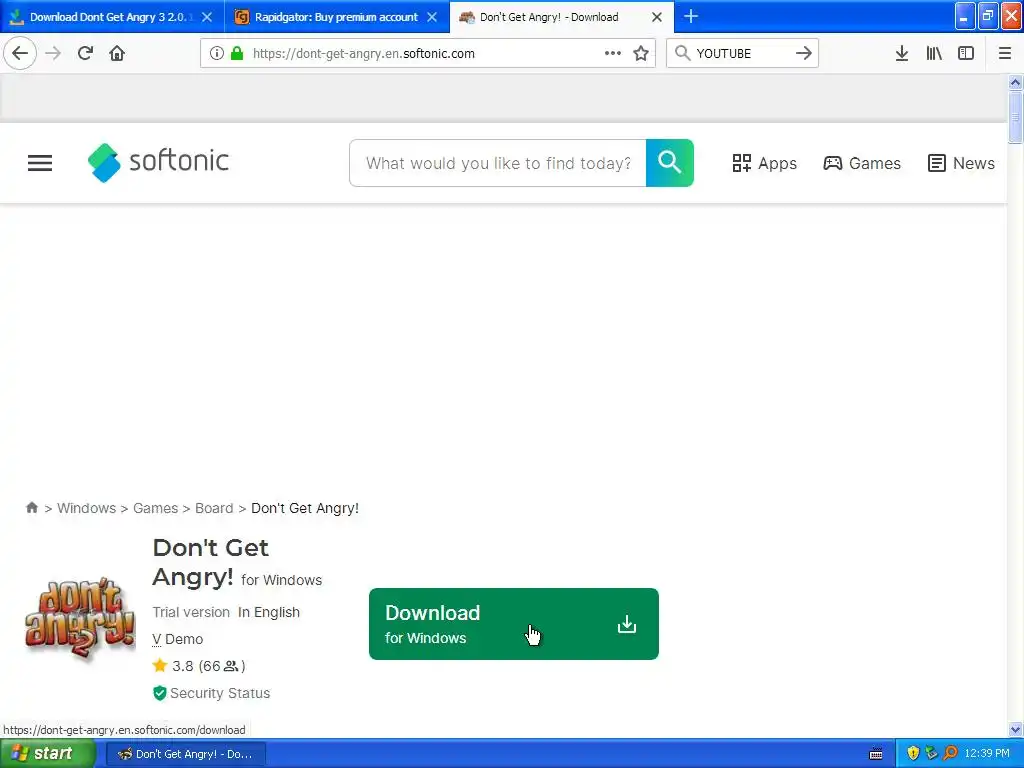Open page actions three-dots menu
This screenshot has height=768, width=1024.
(x=613, y=54)
